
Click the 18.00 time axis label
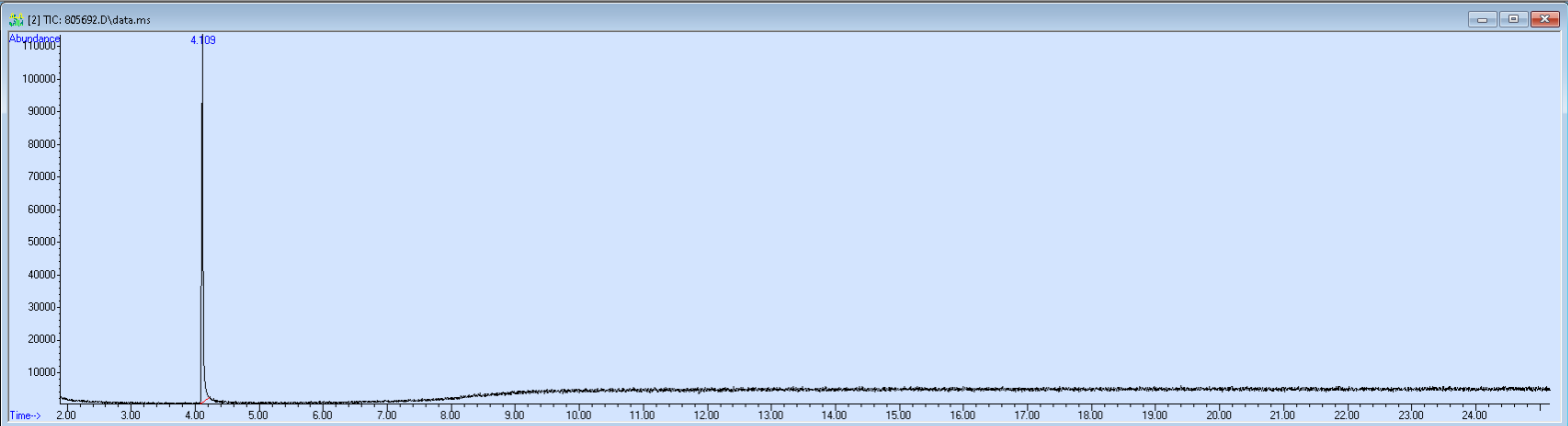pos(1090,415)
